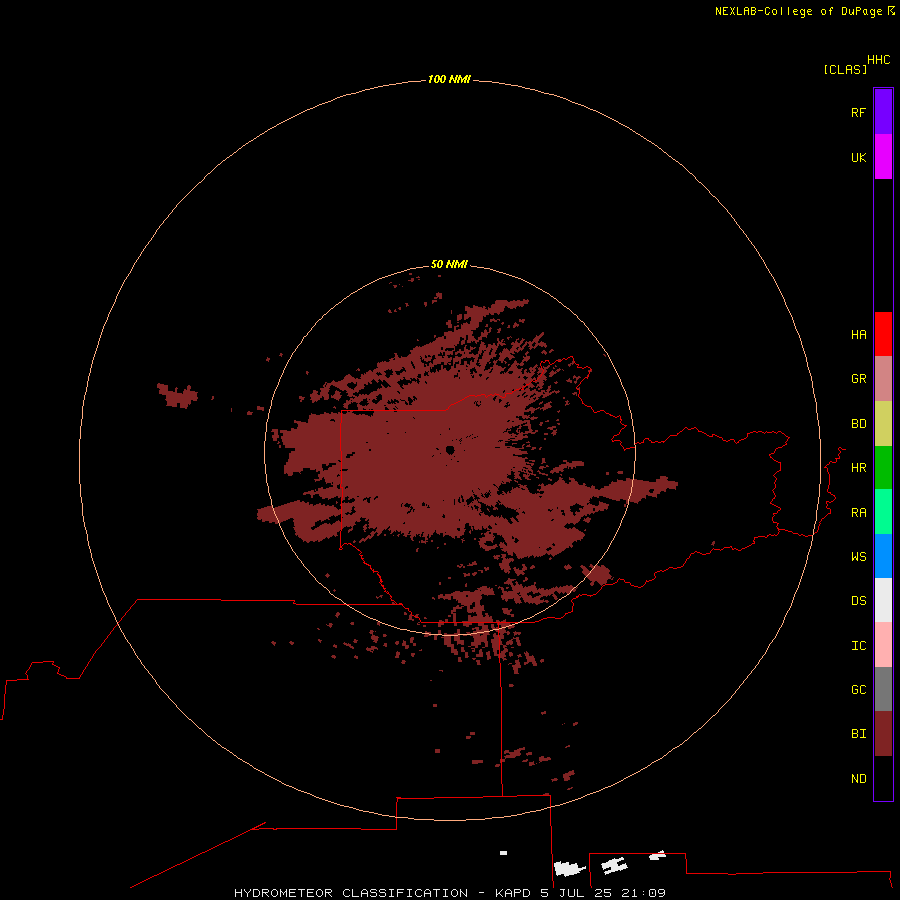Click the GC gray legend swatch
Viewport: 900px width, 900px height.
pyautogui.click(x=883, y=689)
